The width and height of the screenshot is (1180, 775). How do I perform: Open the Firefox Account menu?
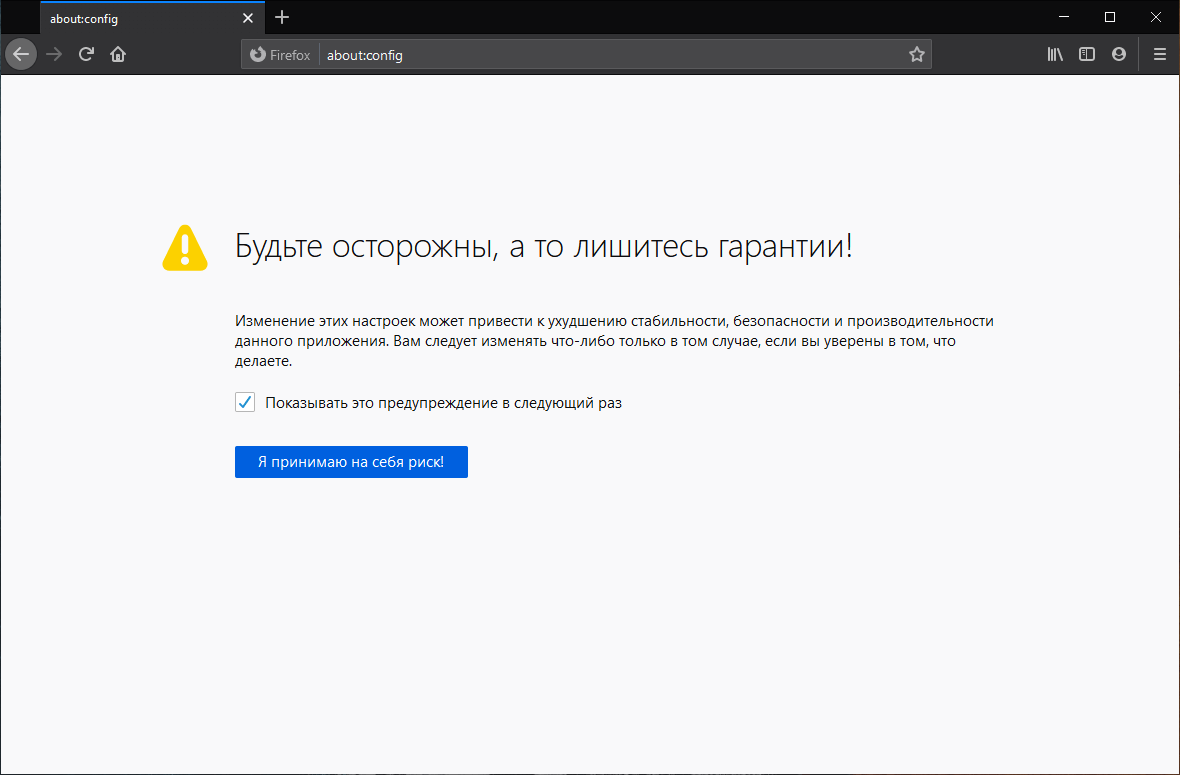pyautogui.click(x=1118, y=53)
